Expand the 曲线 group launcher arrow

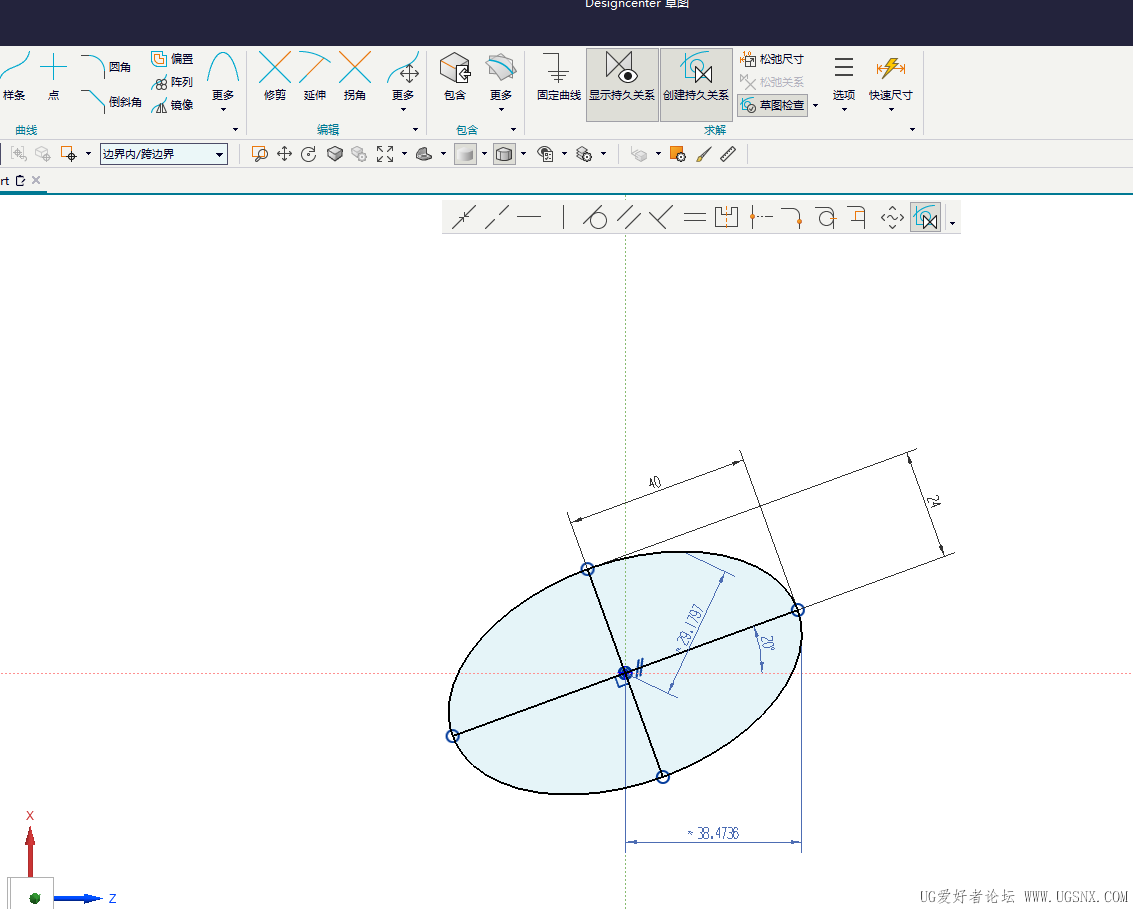click(x=235, y=130)
